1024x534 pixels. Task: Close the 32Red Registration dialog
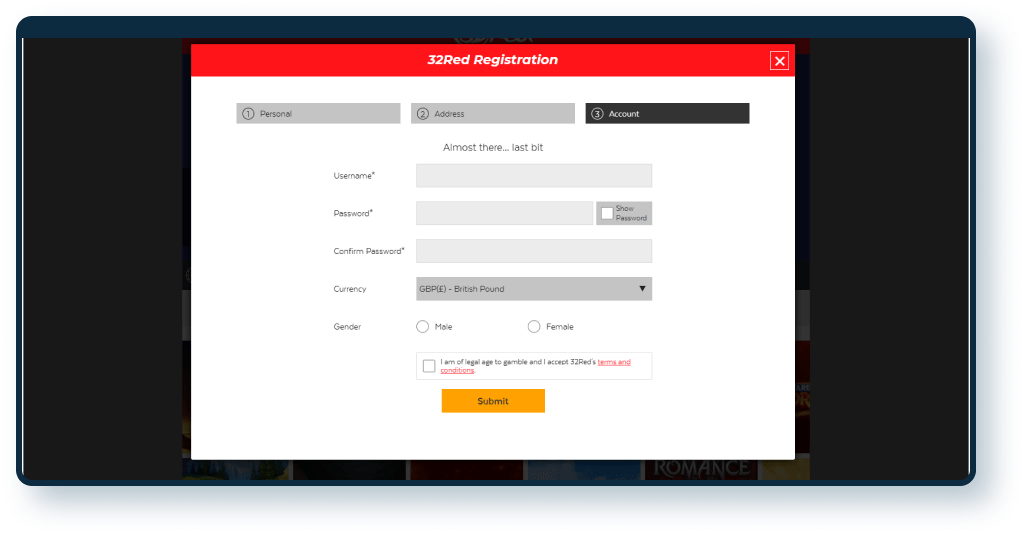pyautogui.click(x=779, y=61)
